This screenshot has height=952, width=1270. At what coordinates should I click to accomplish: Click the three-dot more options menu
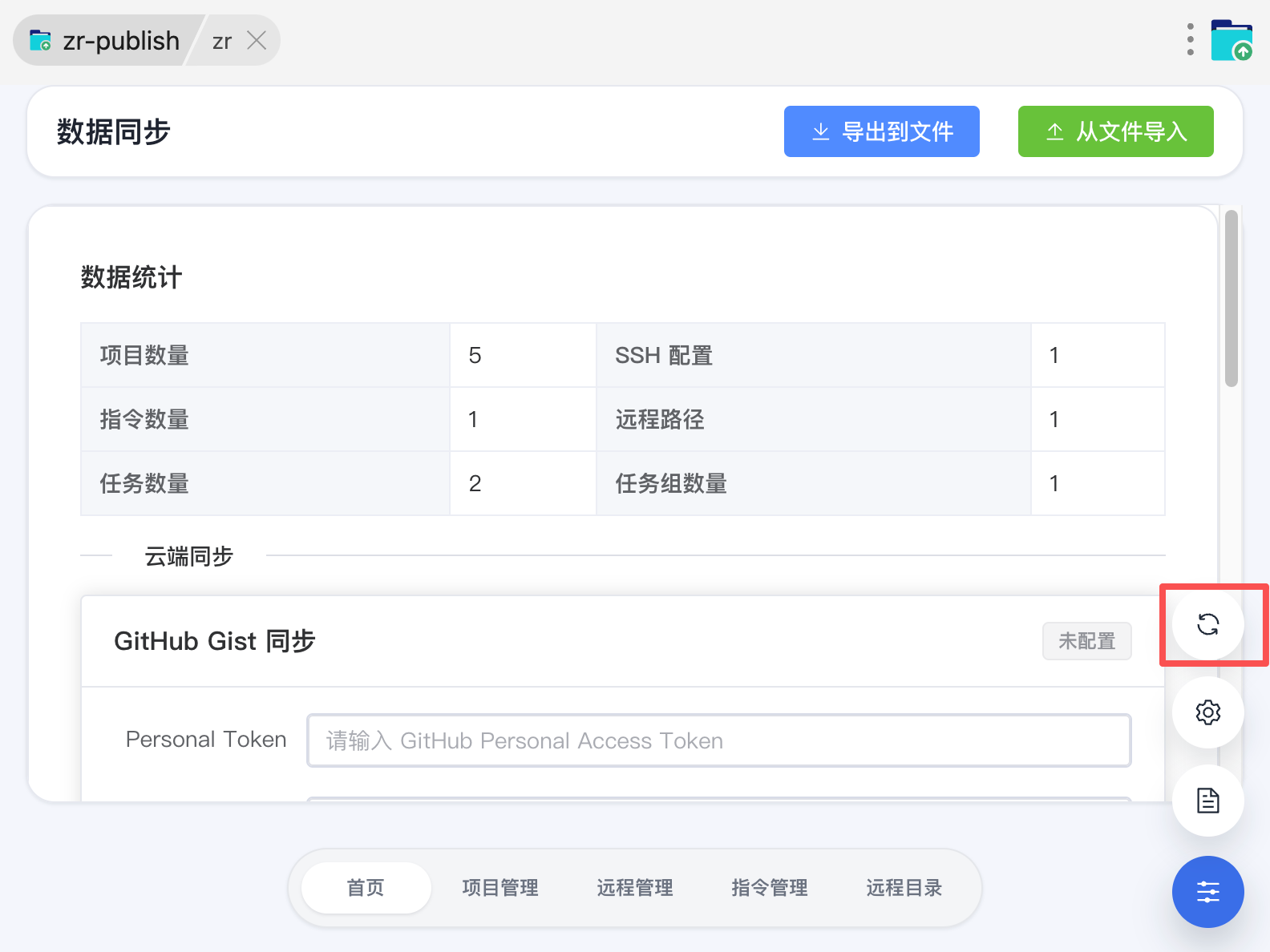tap(1190, 40)
